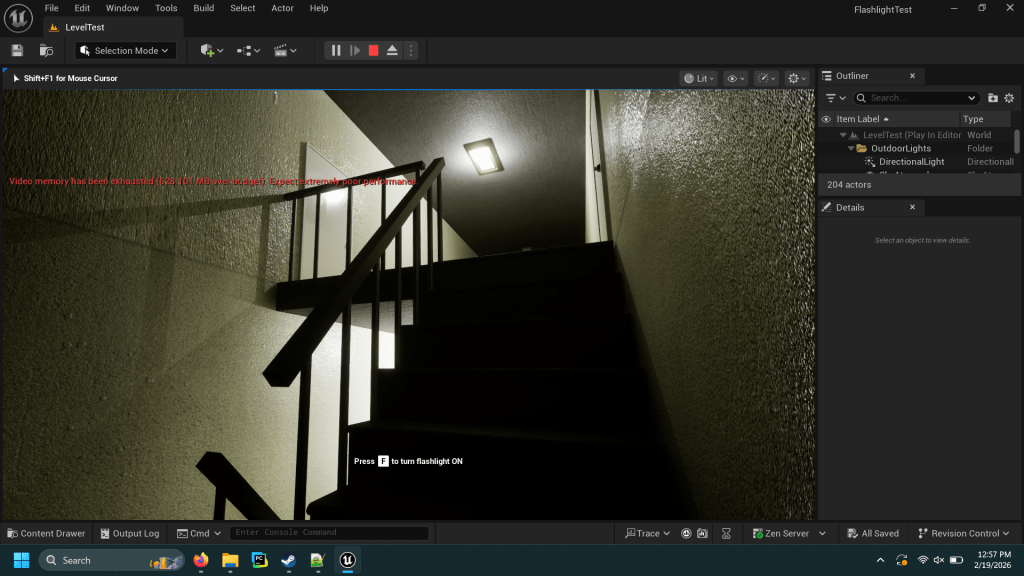Open Steam from the Windows taskbar
Viewport: 1024px width, 576px height.
click(x=288, y=560)
